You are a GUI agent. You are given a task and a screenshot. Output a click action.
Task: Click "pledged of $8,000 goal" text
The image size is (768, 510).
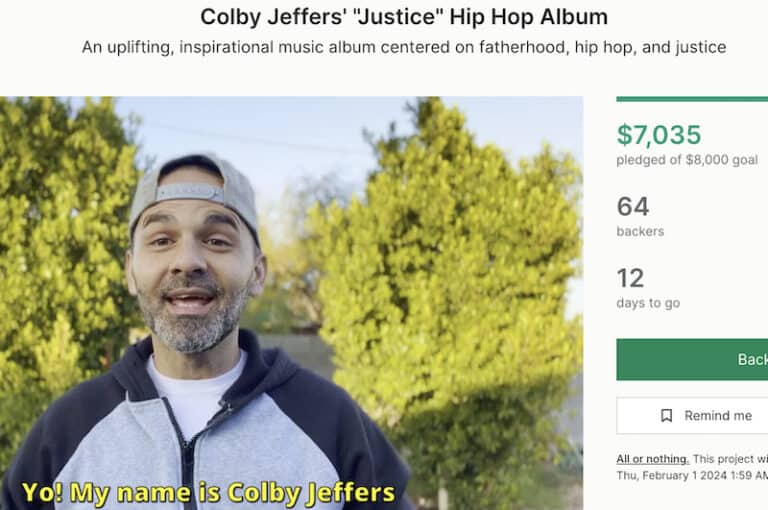click(x=687, y=160)
